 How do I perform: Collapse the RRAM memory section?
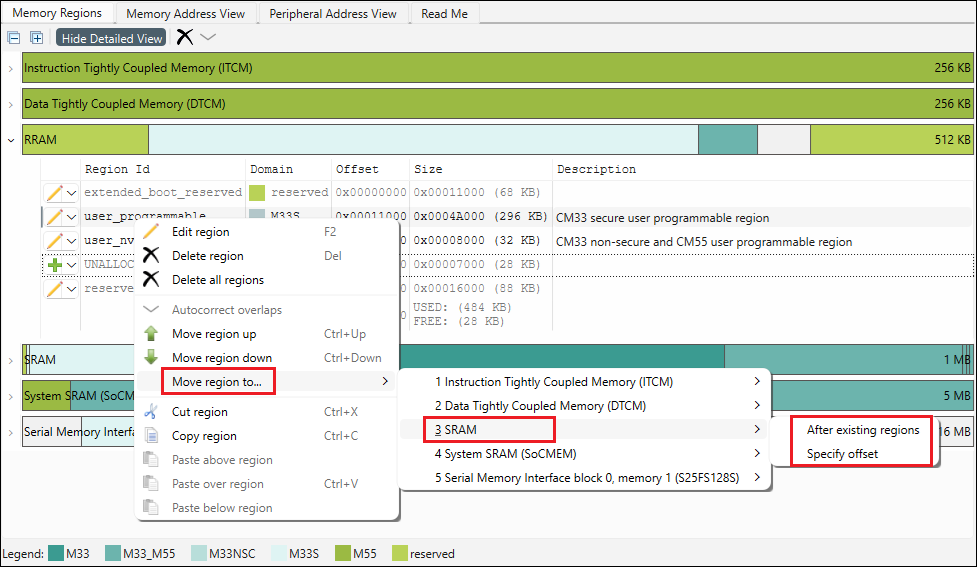pos(10,141)
